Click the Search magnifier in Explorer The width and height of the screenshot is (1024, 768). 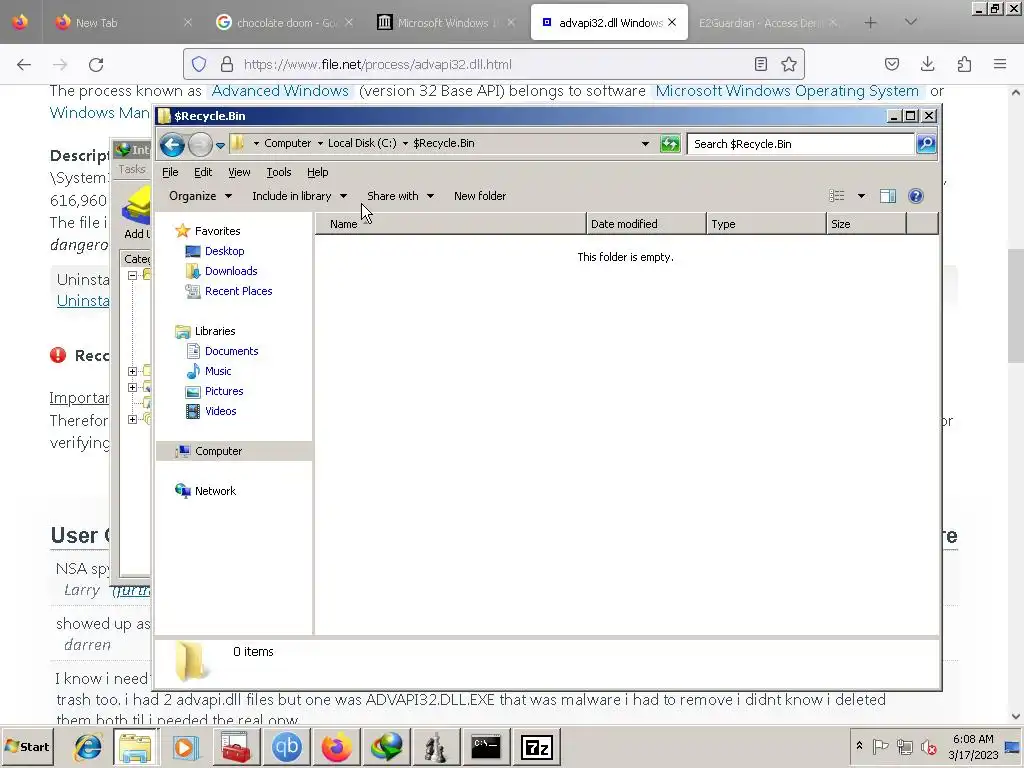926,144
